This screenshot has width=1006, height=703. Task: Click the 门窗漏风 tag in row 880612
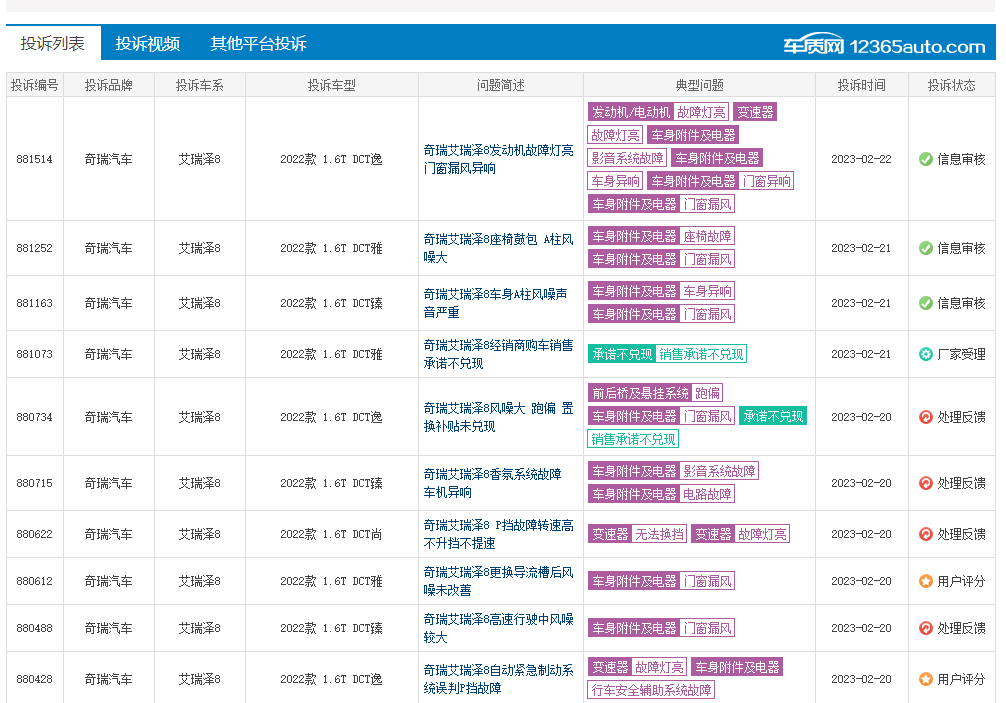coord(707,580)
